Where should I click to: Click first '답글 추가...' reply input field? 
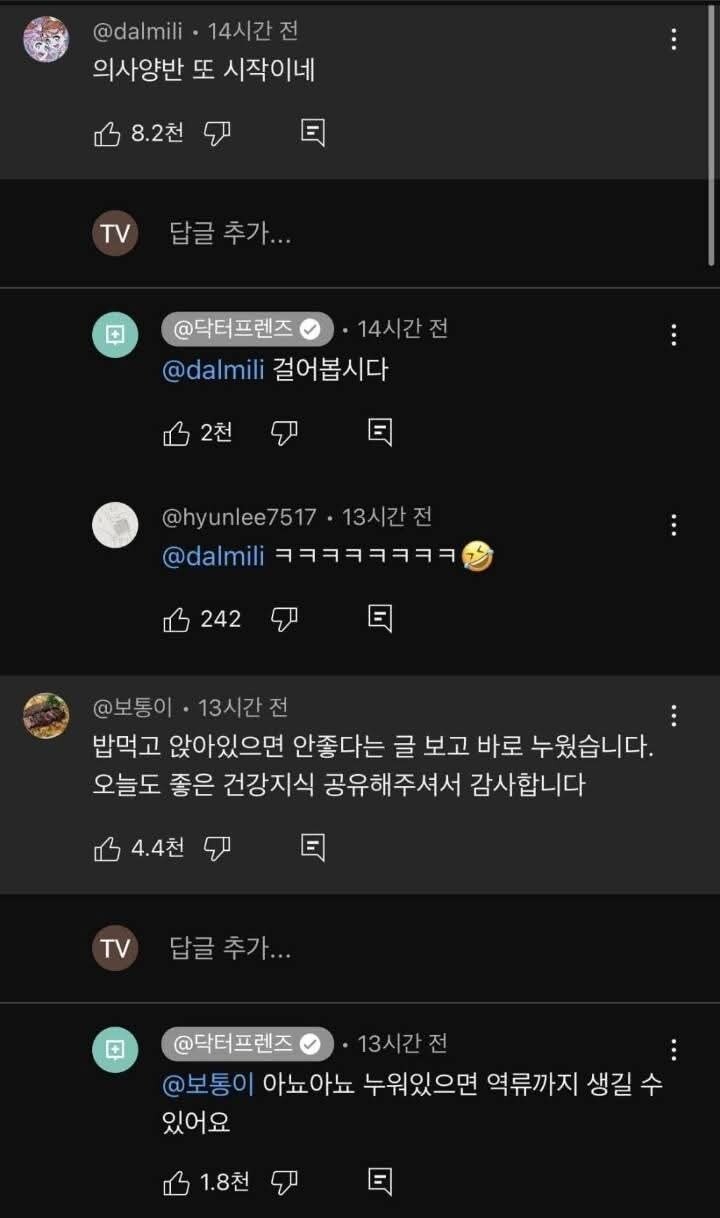pos(230,234)
